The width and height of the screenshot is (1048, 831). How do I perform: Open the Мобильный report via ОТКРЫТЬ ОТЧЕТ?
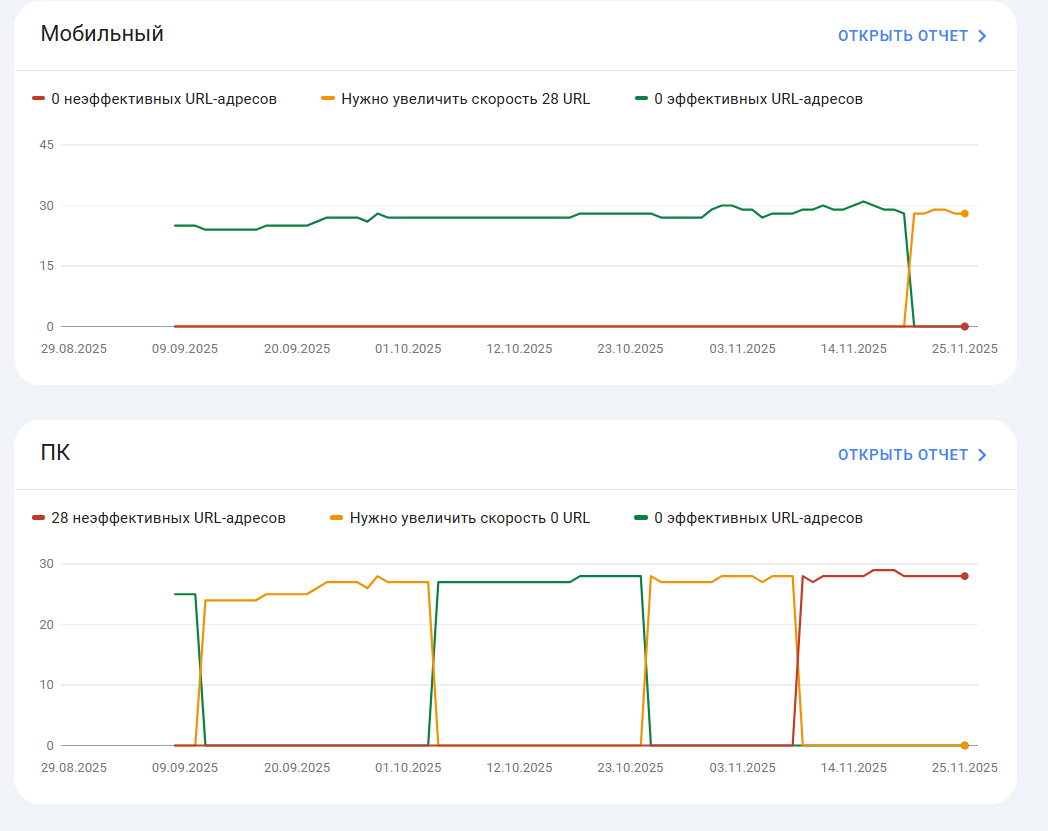coord(903,36)
